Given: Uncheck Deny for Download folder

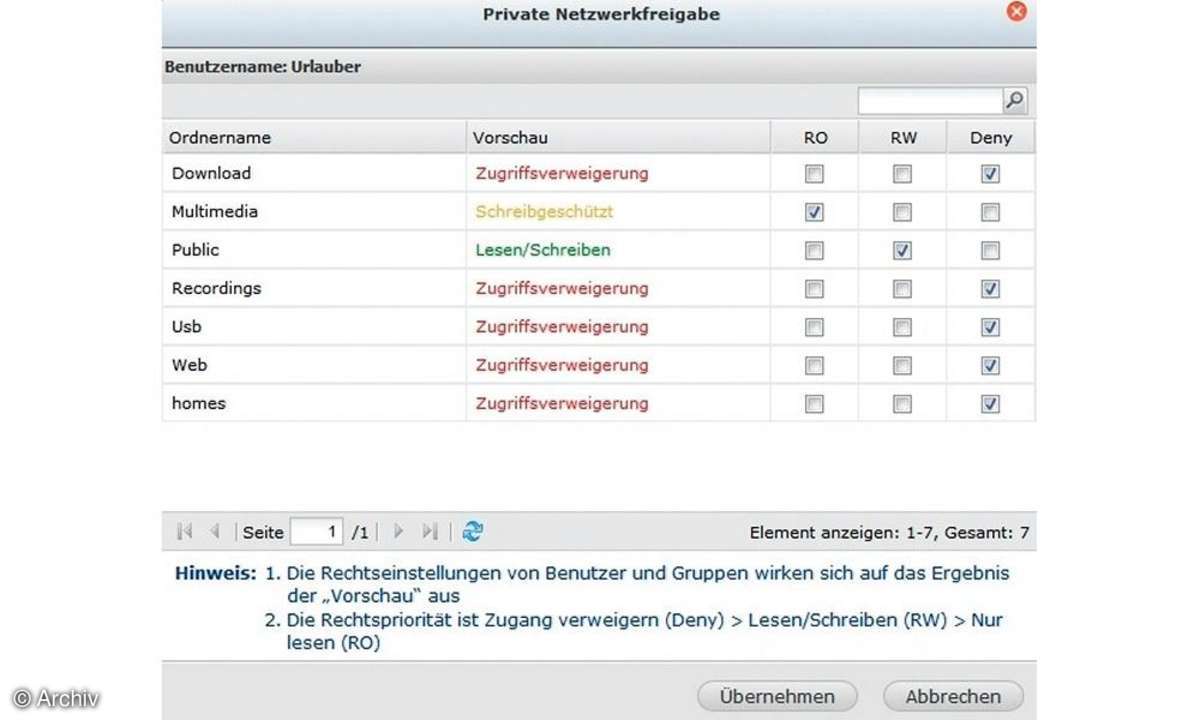Looking at the screenshot, I should click(990, 174).
